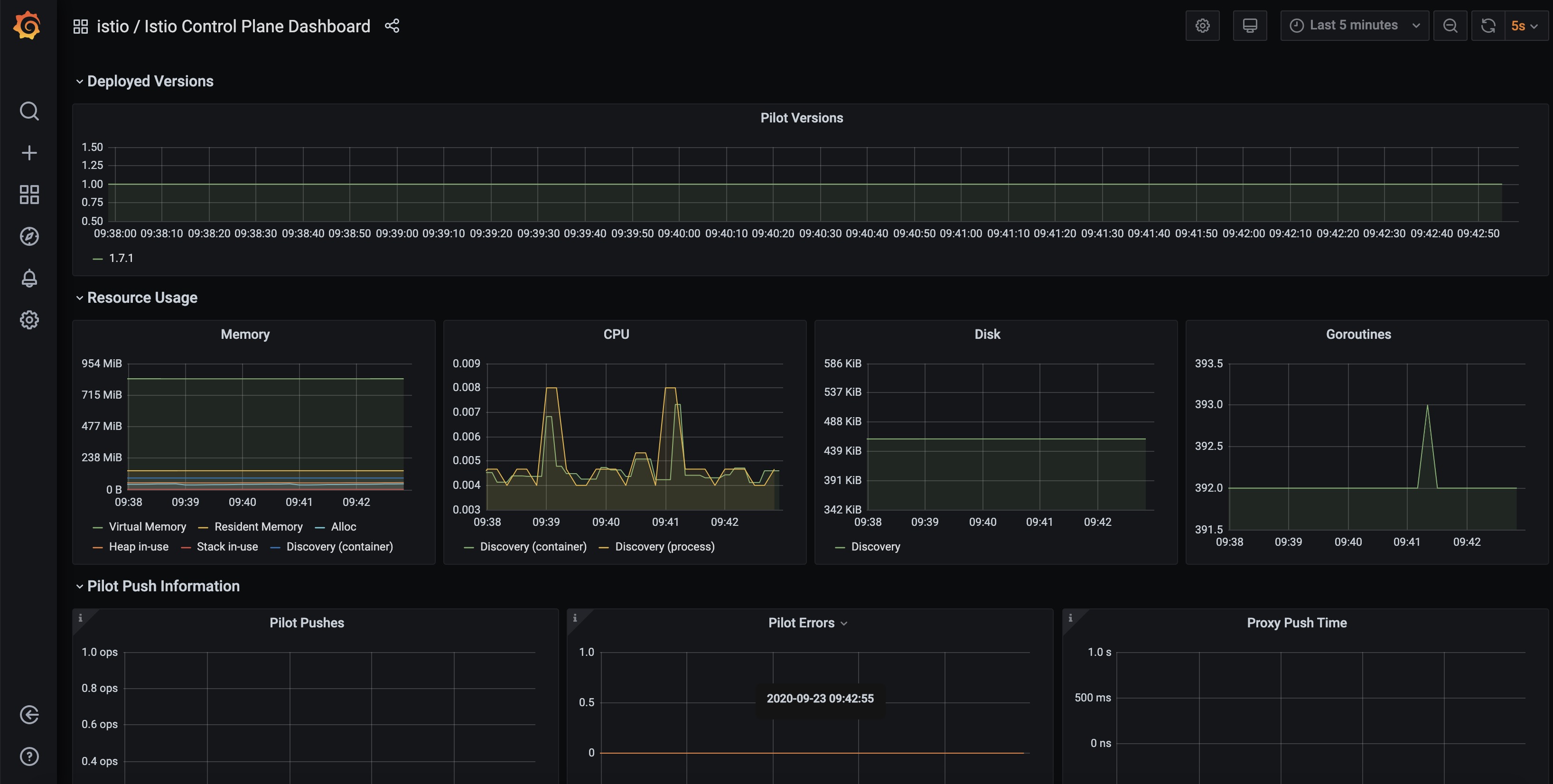Click the Grafana logo home icon

pos(28,26)
